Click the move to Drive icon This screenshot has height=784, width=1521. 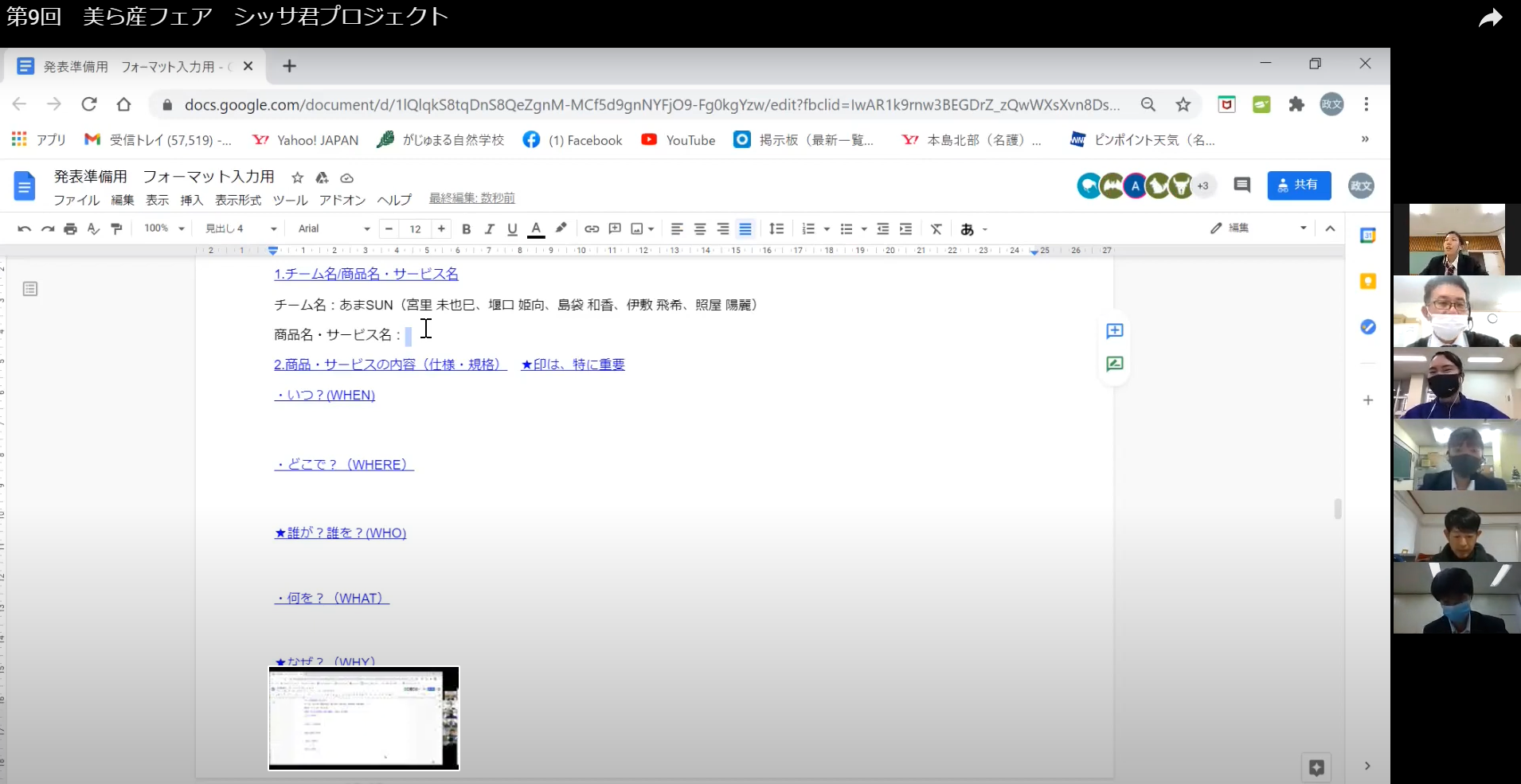[322, 177]
